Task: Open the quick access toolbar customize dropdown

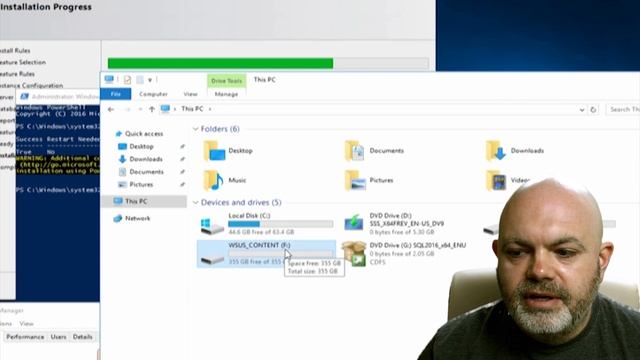Action: click(x=150, y=80)
